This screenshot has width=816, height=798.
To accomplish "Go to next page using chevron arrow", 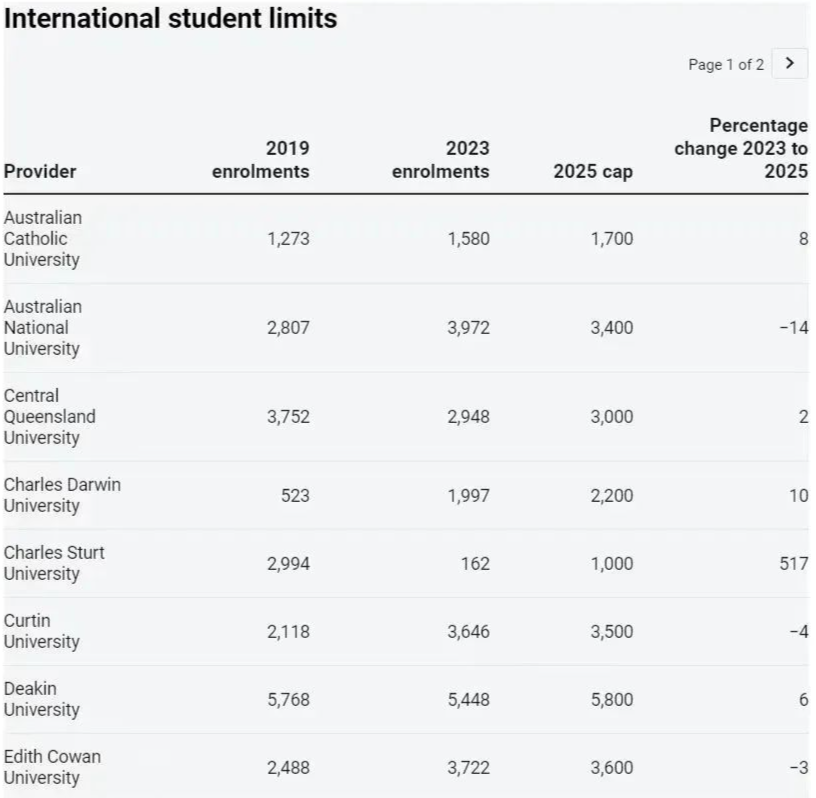I will click(789, 64).
